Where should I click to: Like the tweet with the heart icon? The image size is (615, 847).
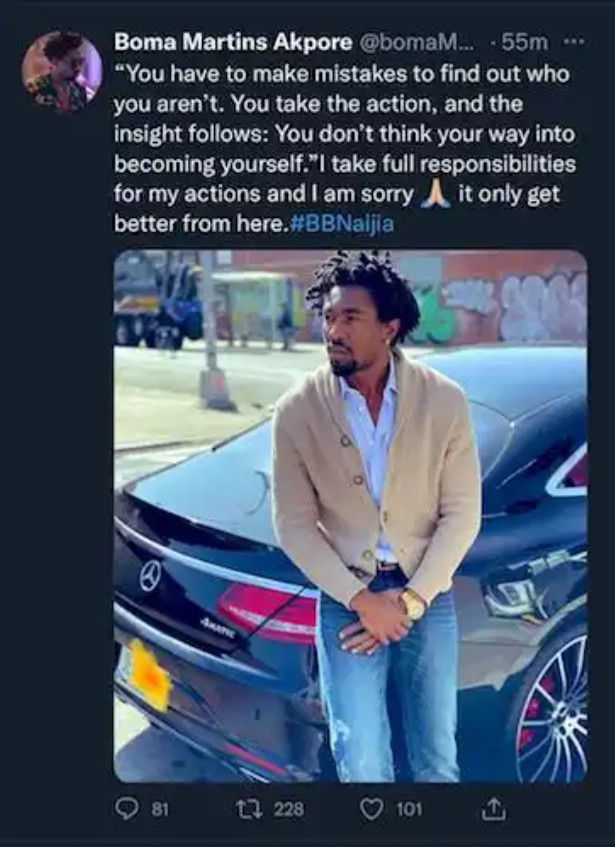(371, 809)
